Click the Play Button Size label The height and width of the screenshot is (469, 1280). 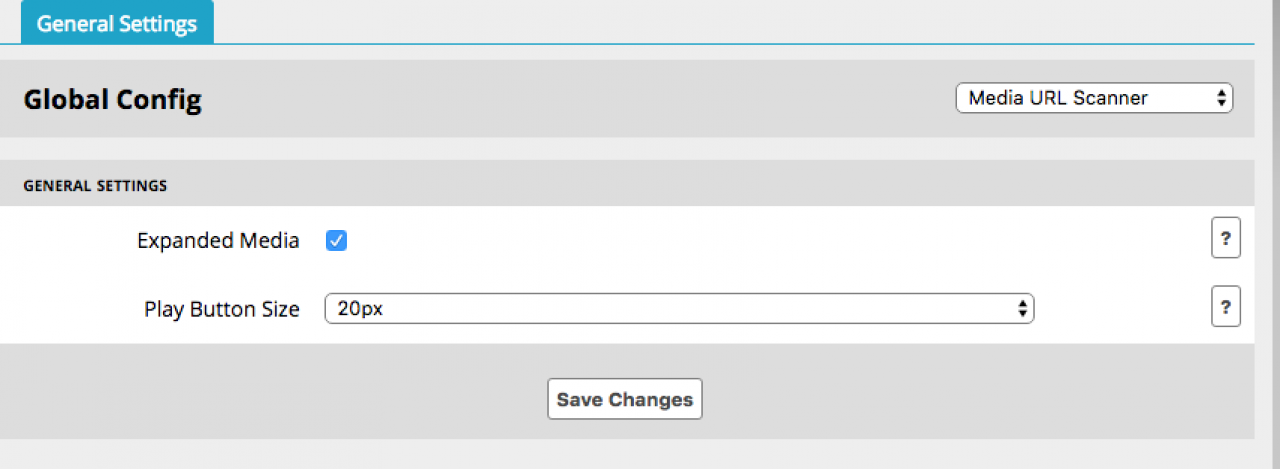[222, 310]
